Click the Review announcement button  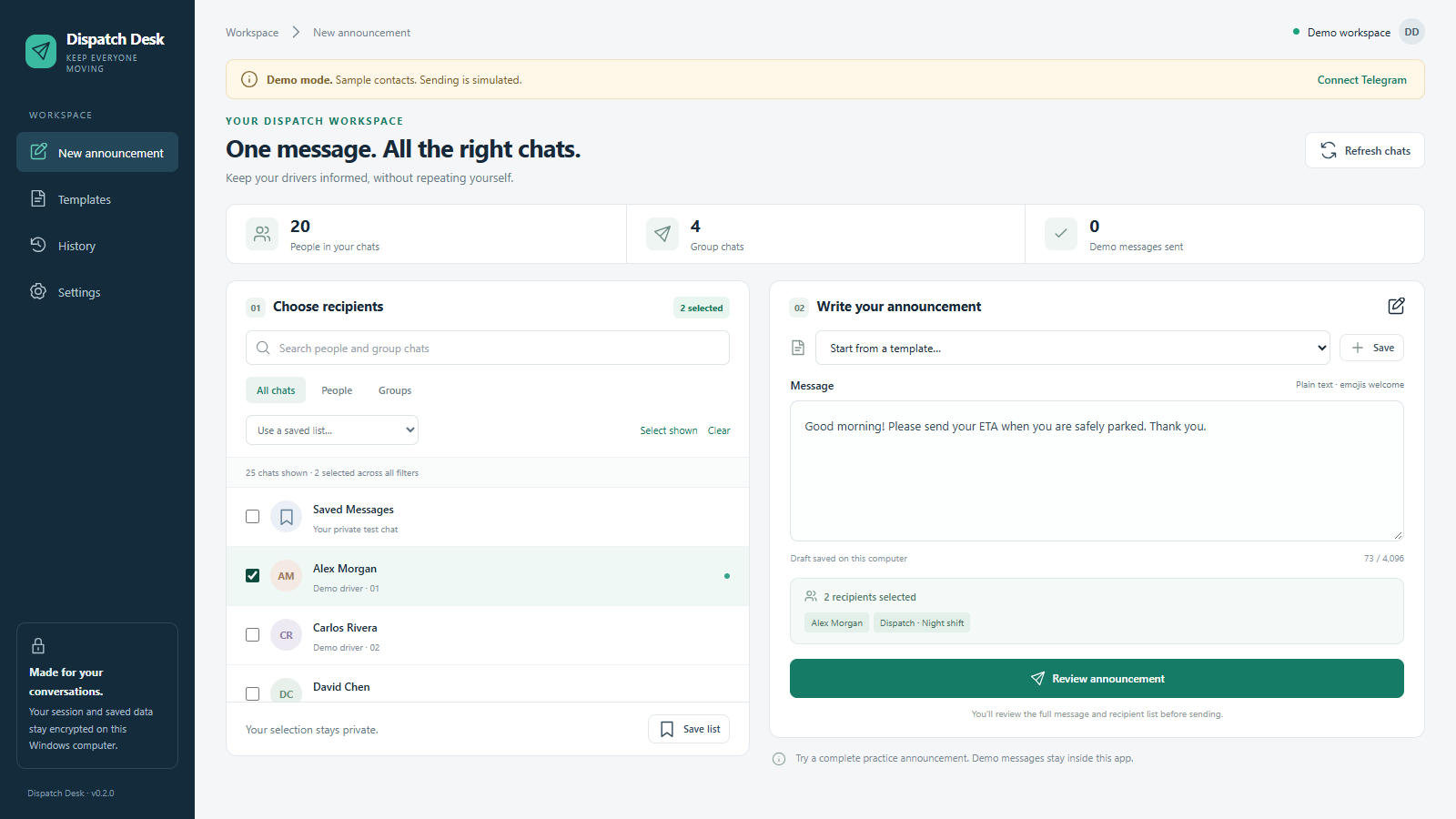pyautogui.click(x=1097, y=679)
